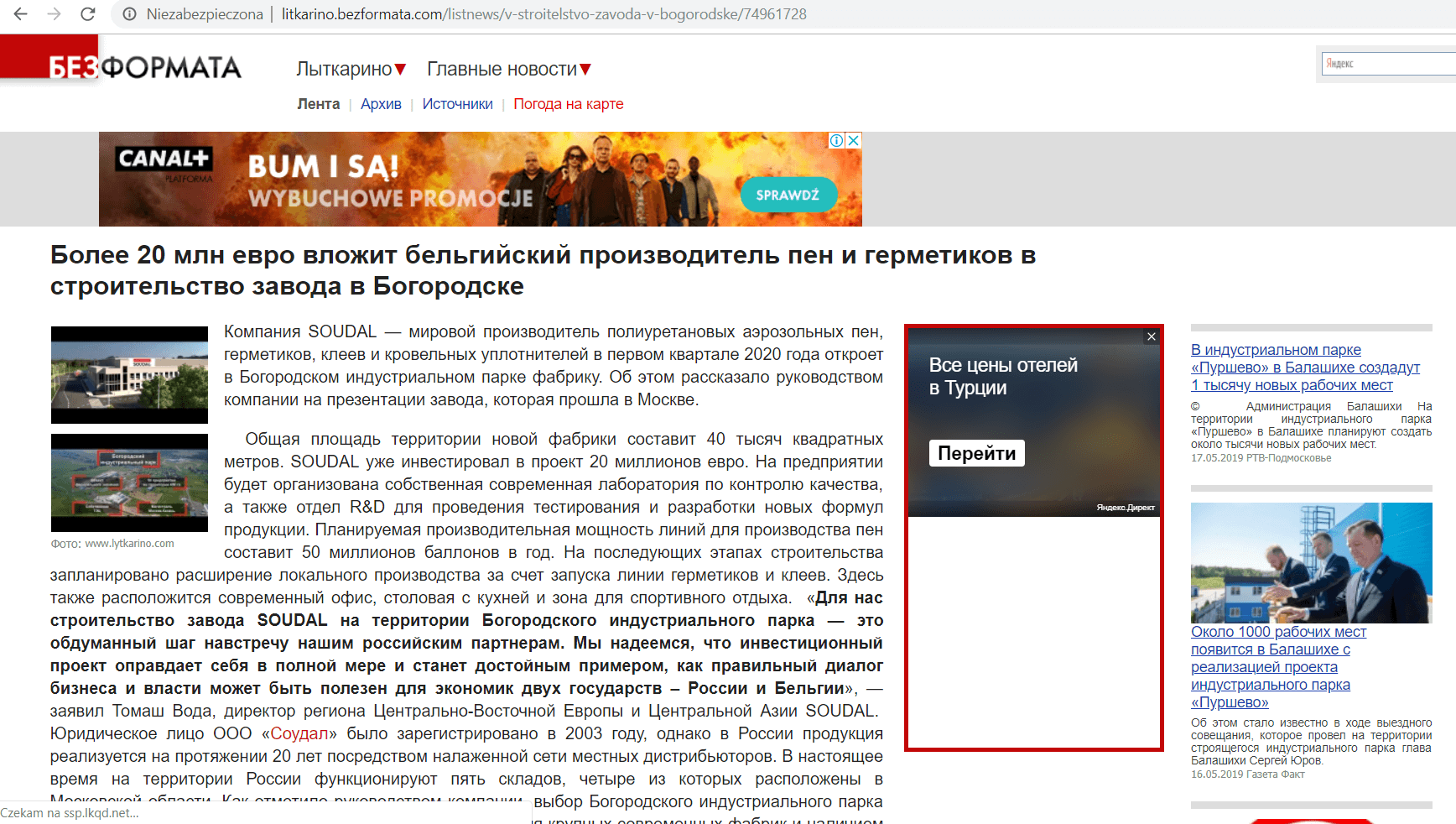Expand the Лыткарино city dropdown

pos(351,69)
